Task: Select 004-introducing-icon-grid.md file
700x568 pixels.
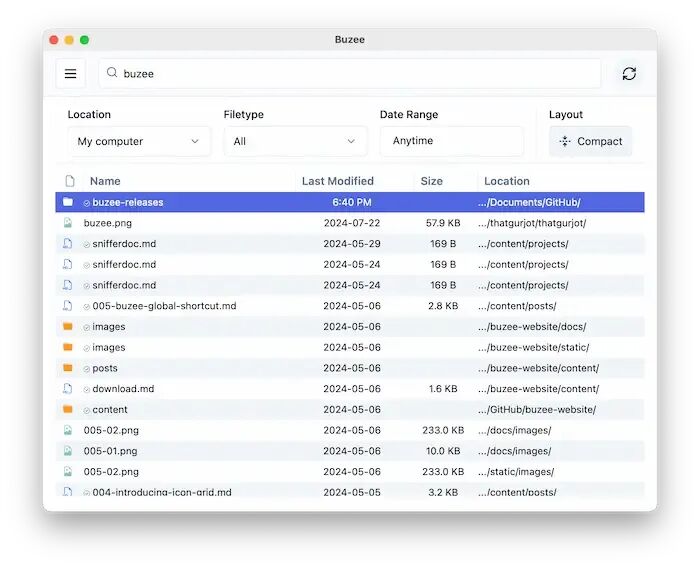Action: 162,492
